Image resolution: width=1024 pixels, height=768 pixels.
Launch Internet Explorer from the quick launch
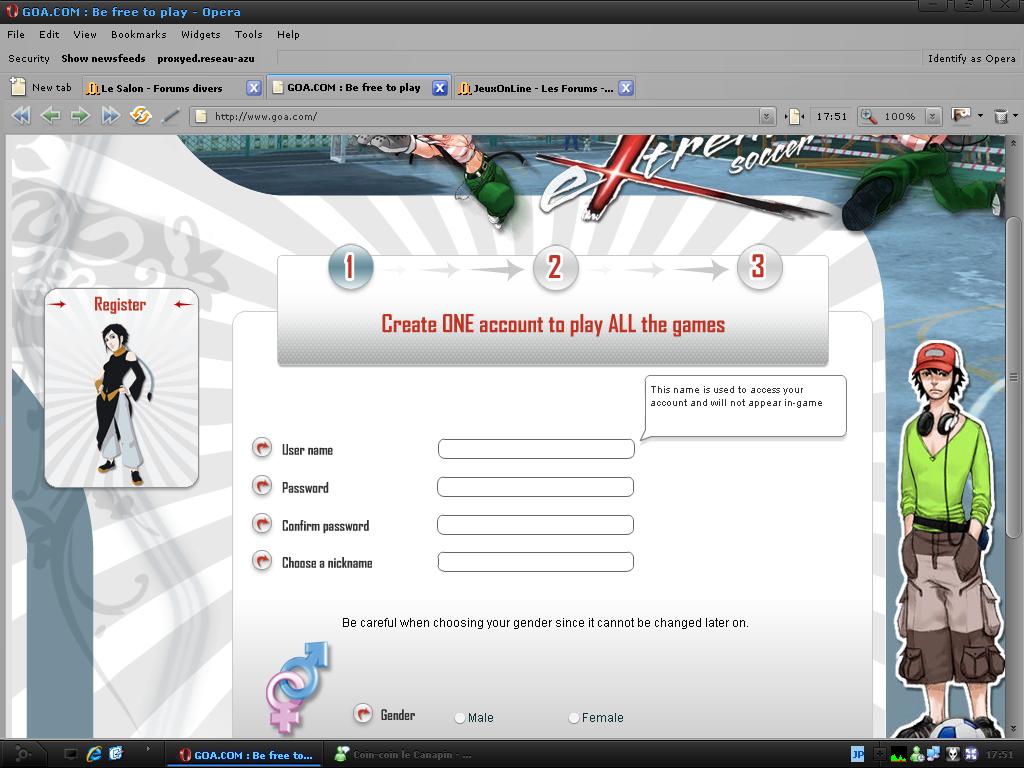click(94, 754)
